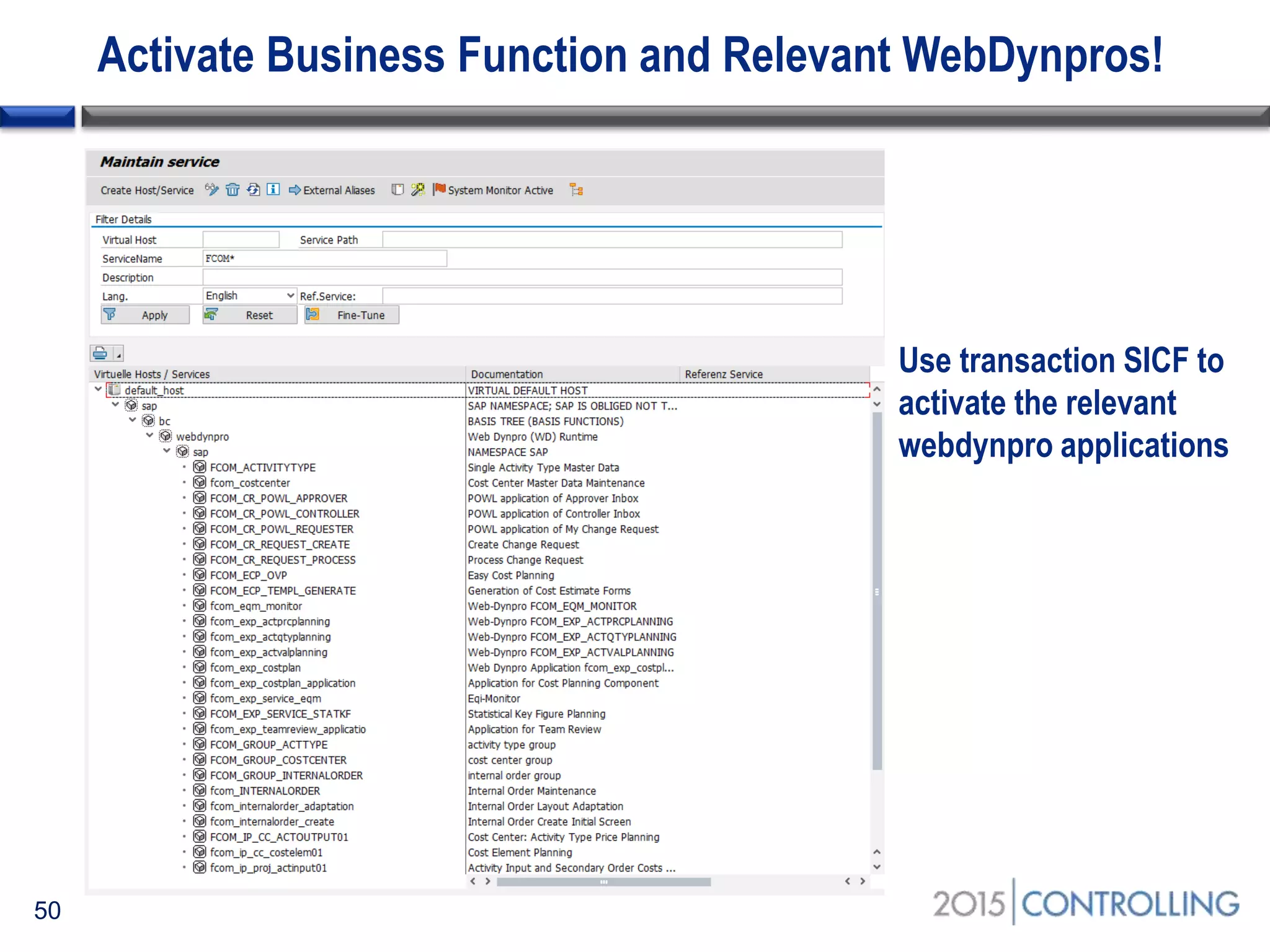Viewport: 1270px width, 952px height.
Task: Click 'Easy Cost Planning' documentation text
Action: (x=511, y=575)
